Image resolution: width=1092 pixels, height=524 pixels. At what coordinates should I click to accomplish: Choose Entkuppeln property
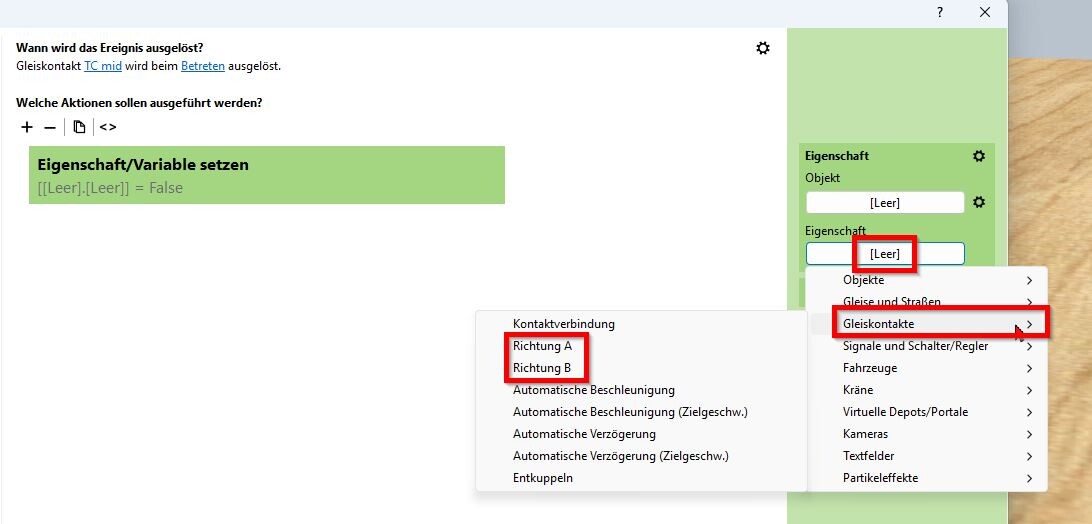click(641, 478)
